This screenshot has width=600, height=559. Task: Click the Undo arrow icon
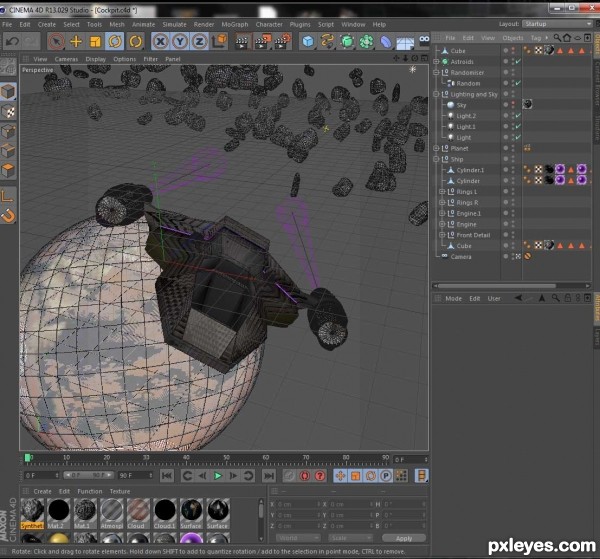[12, 41]
